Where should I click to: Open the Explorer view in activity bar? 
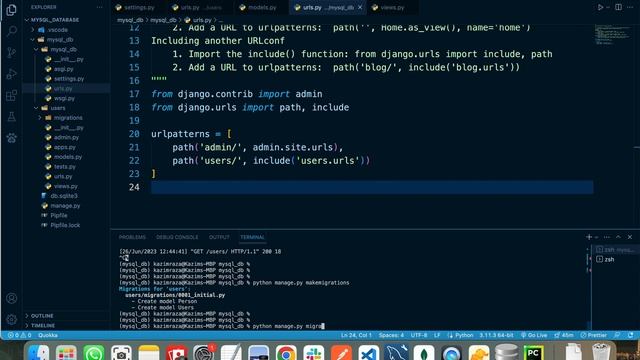[x=11, y=9]
